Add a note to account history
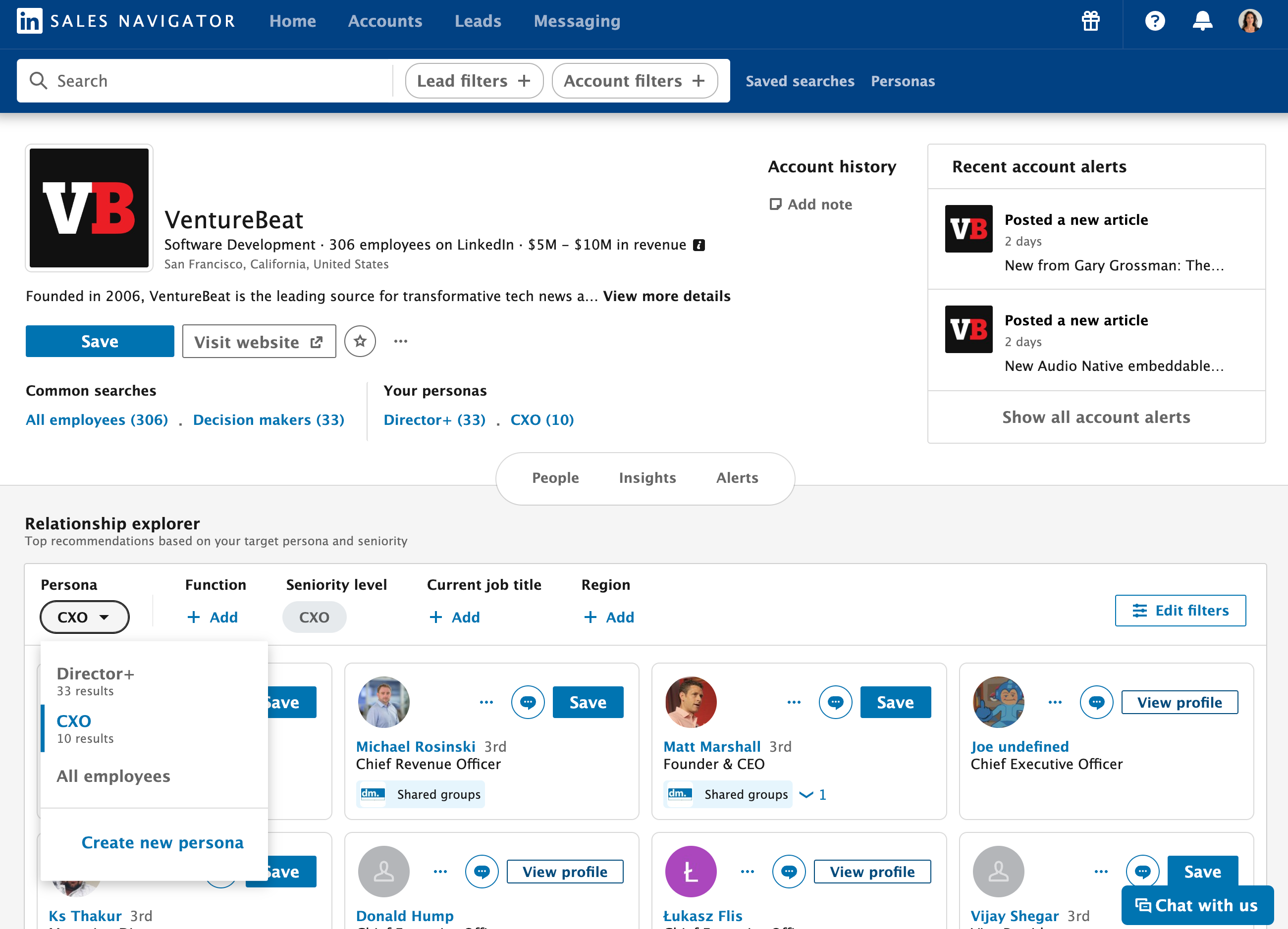The height and width of the screenshot is (929, 1288). [810, 205]
